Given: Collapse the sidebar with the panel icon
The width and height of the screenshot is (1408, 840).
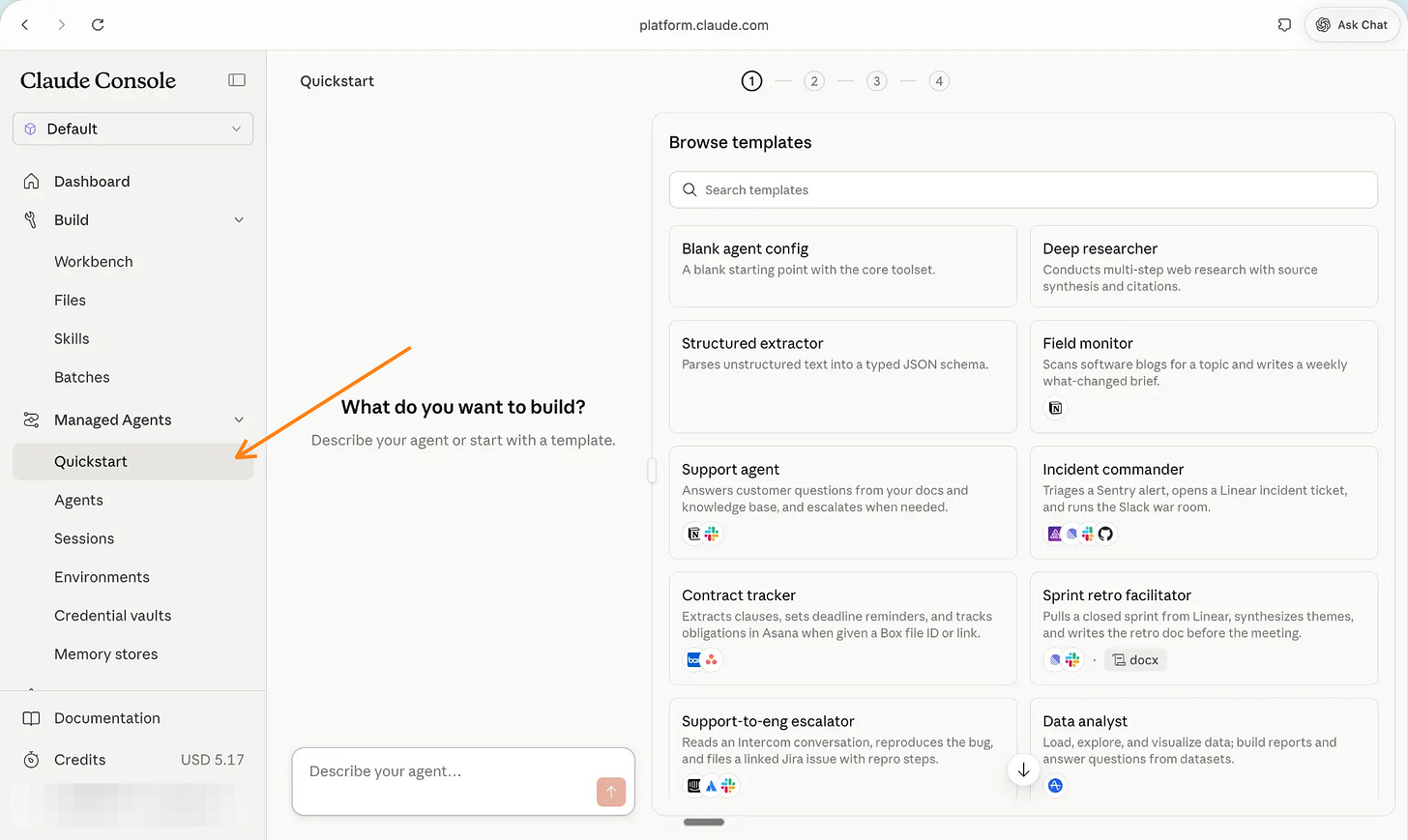Looking at the screenshot, I should tap(237, 80).
